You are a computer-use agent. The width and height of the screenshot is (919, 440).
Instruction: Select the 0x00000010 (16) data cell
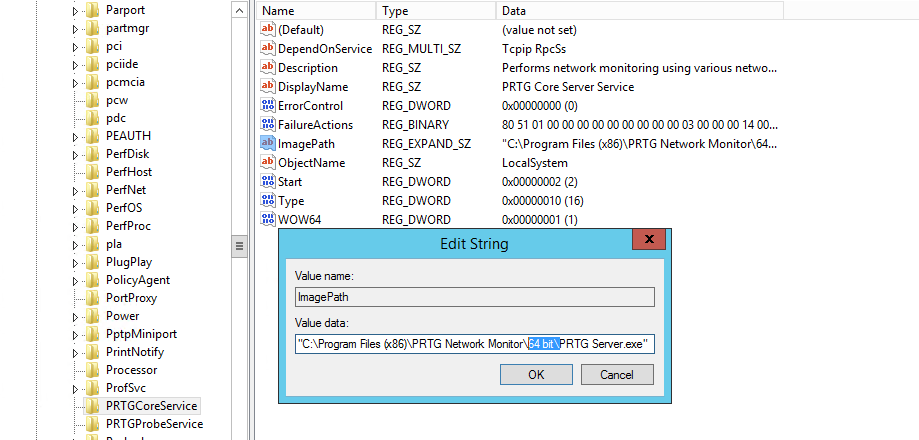click(x=543, y=200)
